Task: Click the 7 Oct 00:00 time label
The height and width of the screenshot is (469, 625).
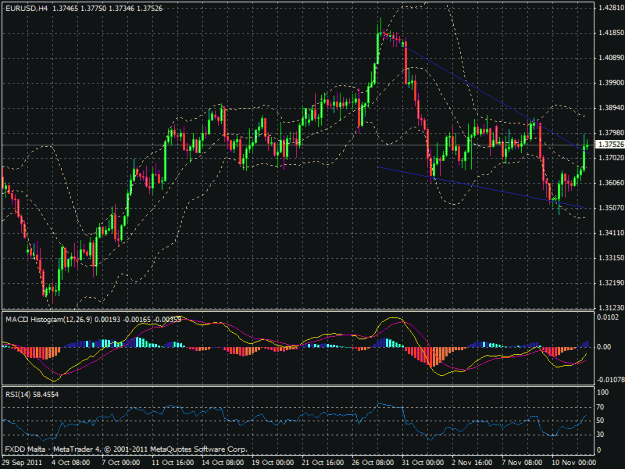Action: point(121,462)
